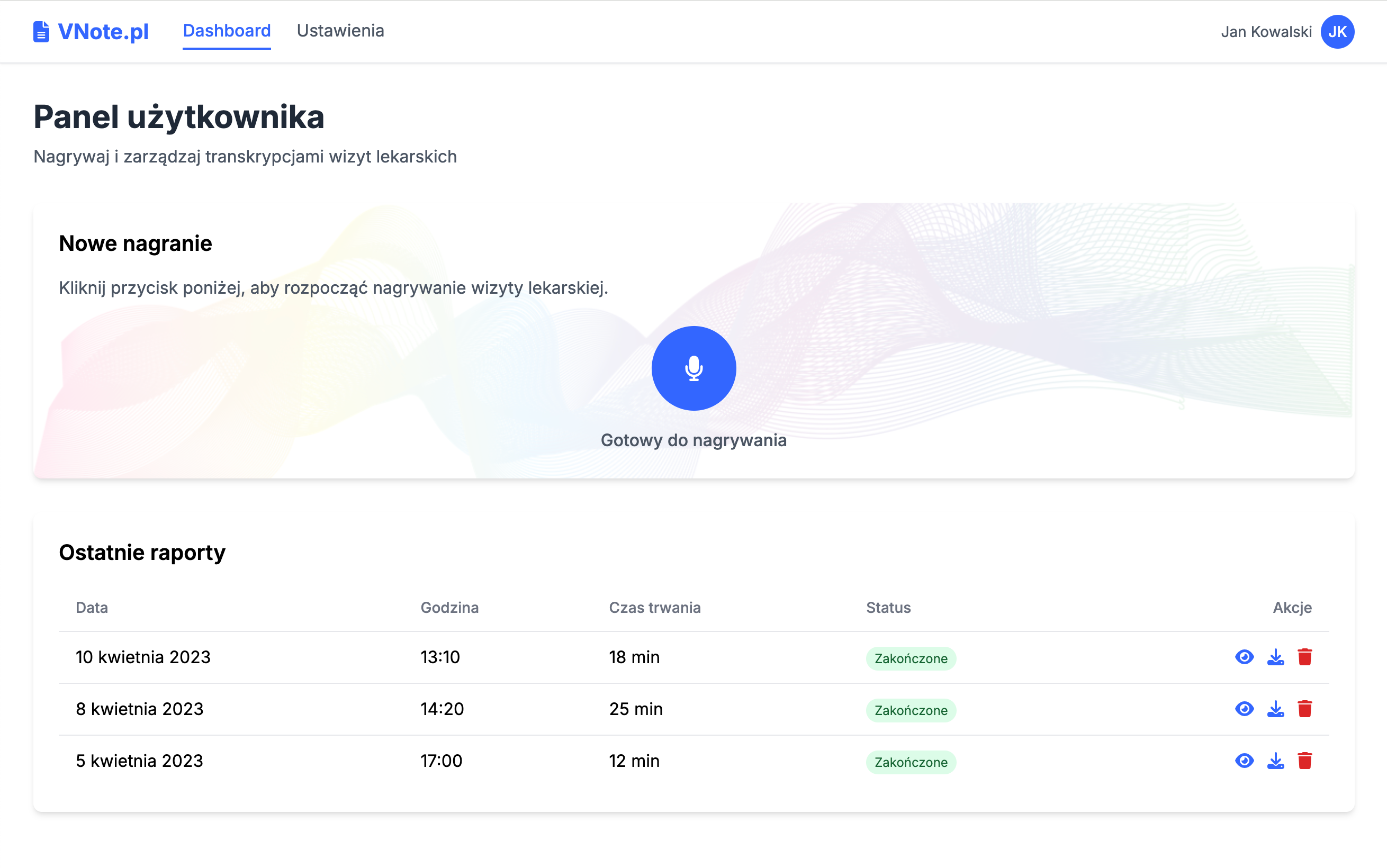
Task: Download the 8 kwietnia 2023 report
Action: 1275,708
